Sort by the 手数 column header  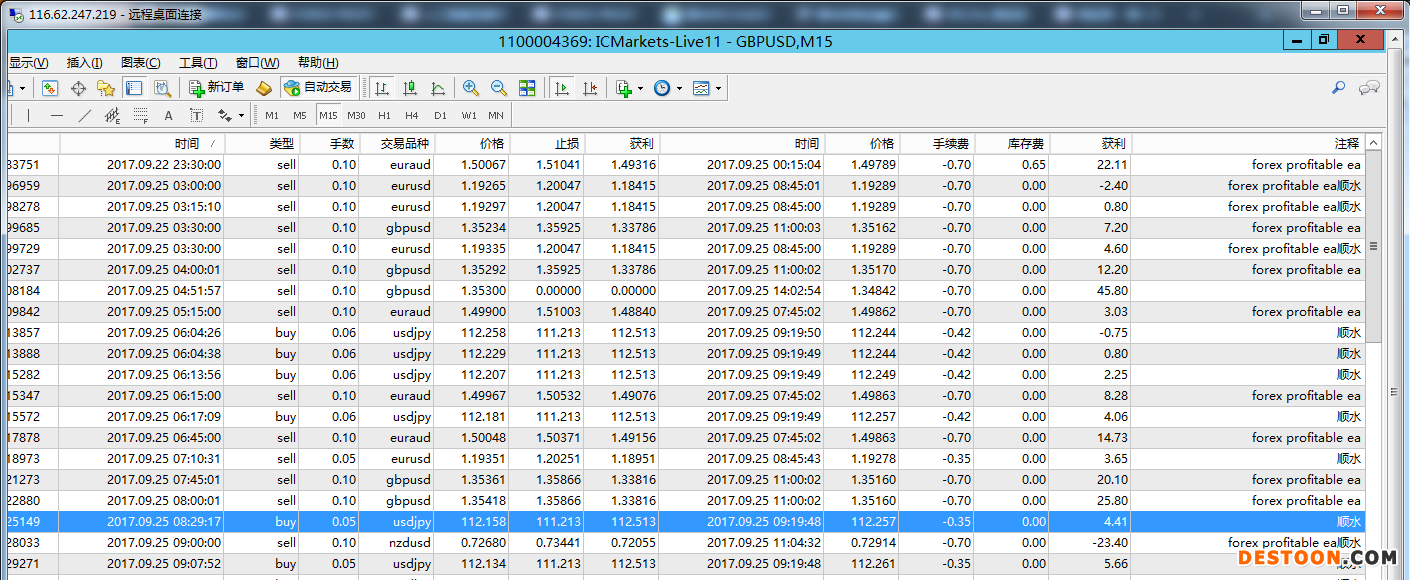click(x=329, y=144)
